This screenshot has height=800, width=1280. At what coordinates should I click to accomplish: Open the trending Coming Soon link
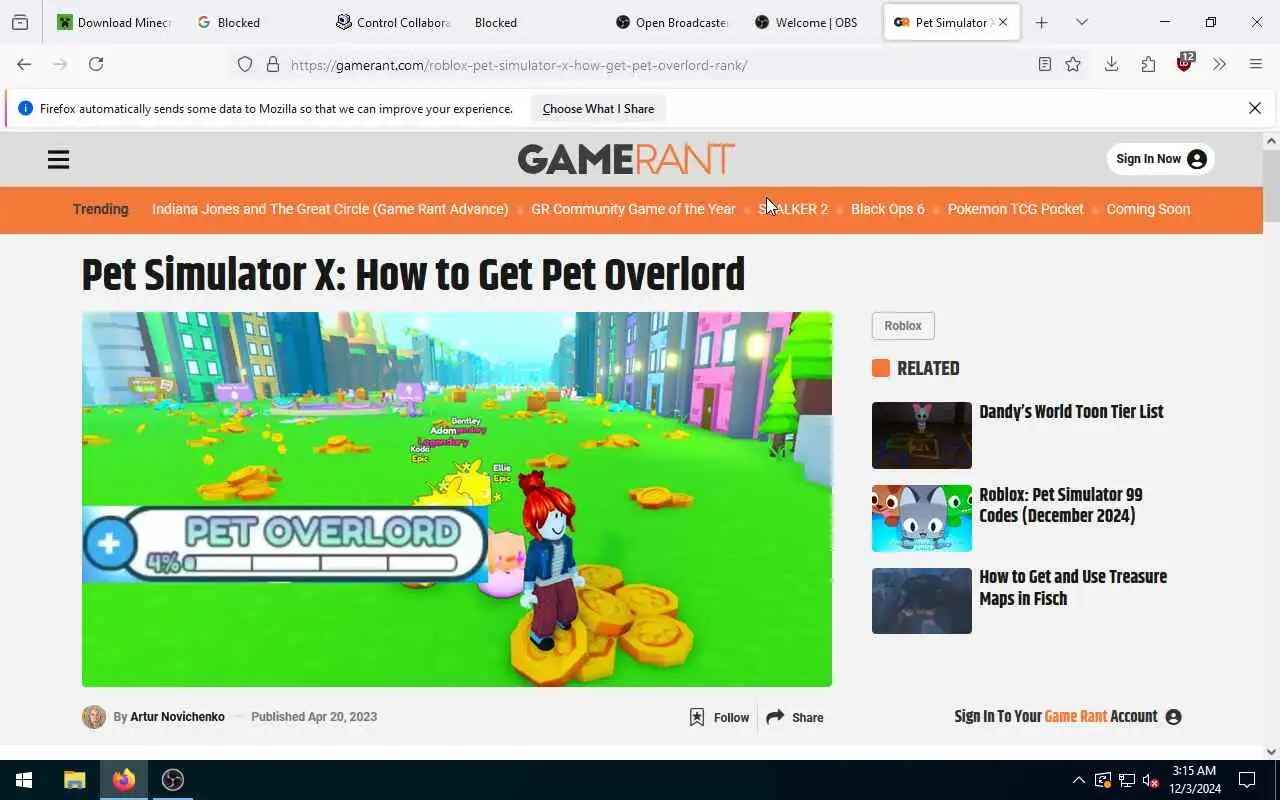[1148, 209]
